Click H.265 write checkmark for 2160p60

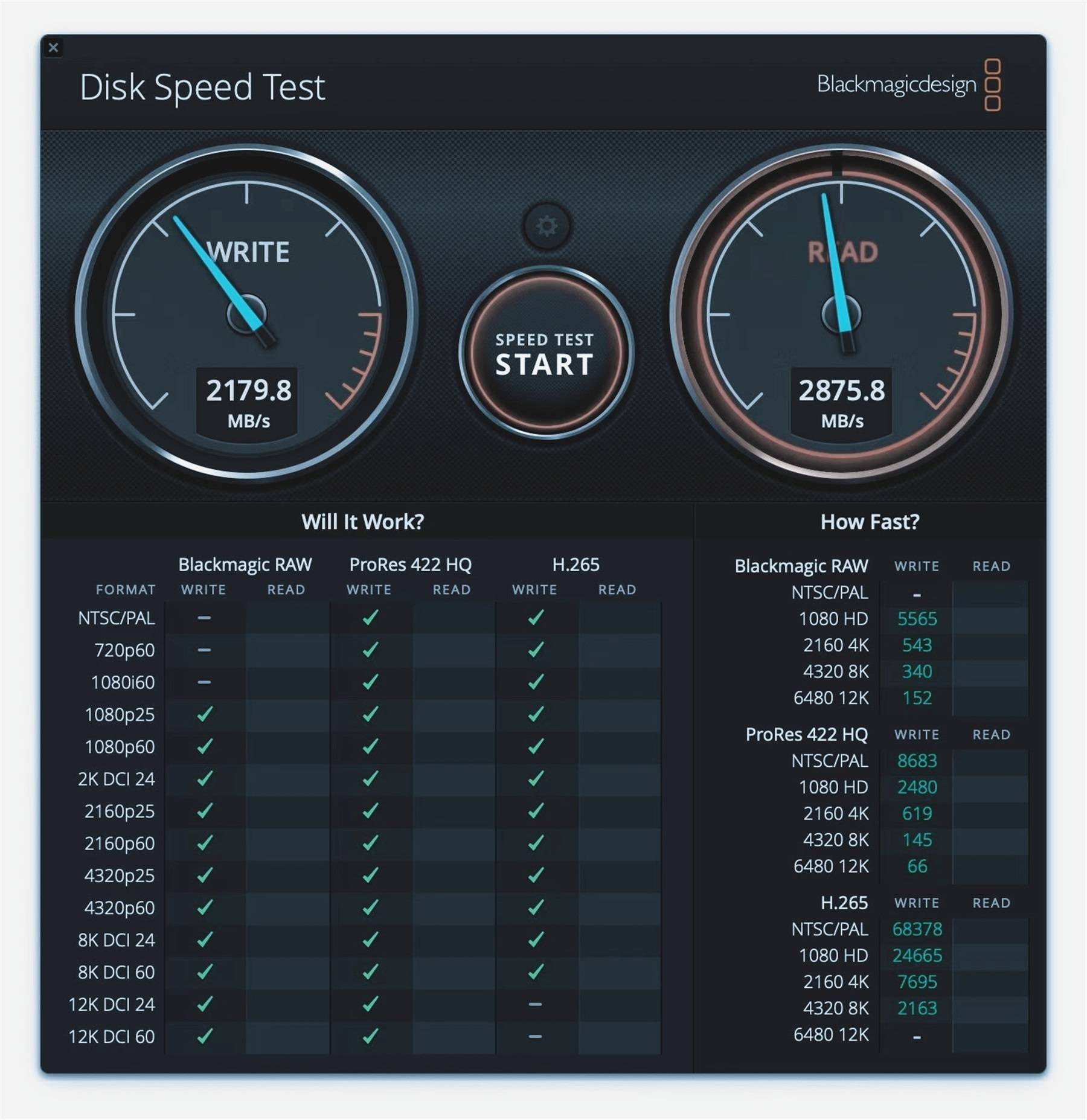click(536, 843)
